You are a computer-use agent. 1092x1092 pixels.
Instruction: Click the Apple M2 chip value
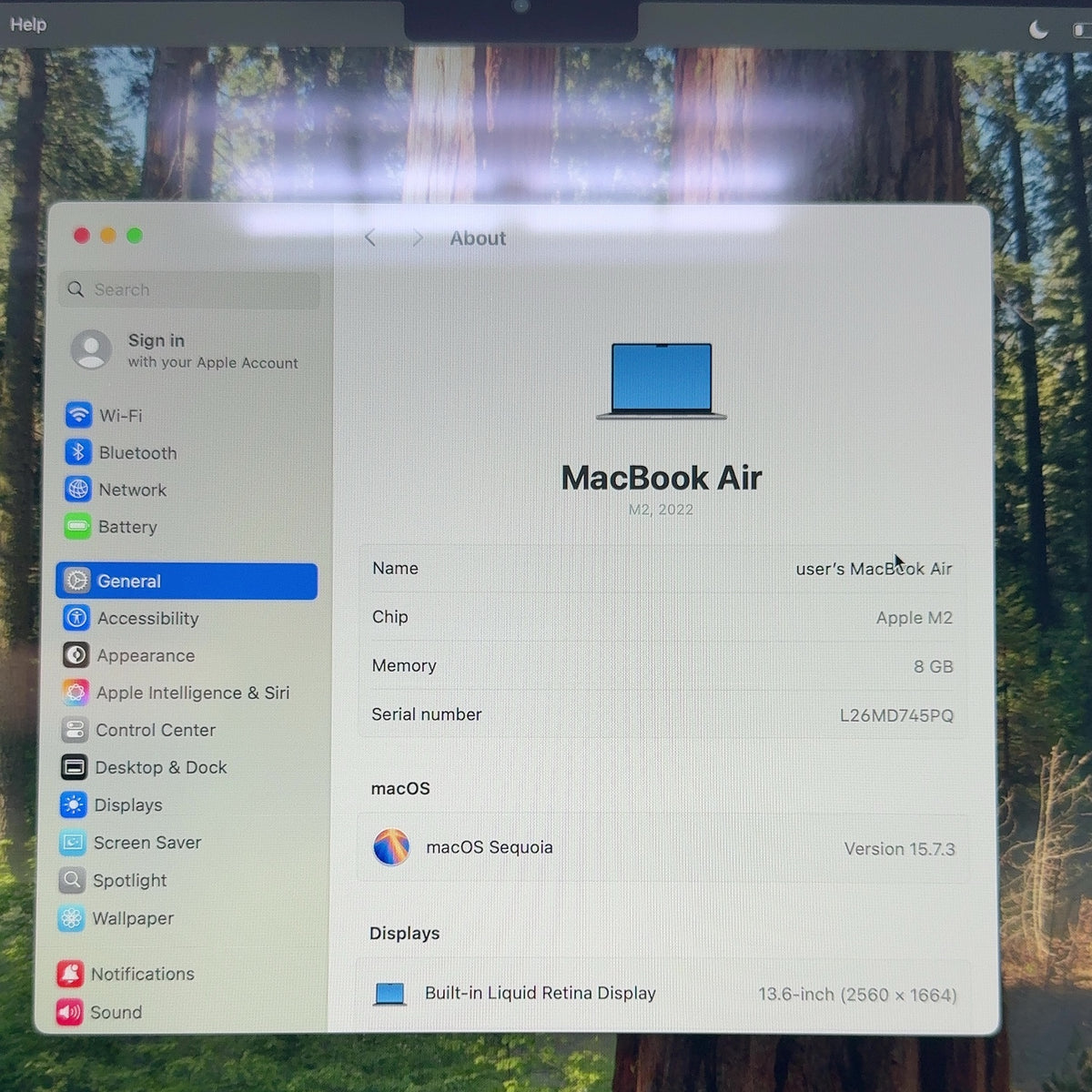[915, 618]
